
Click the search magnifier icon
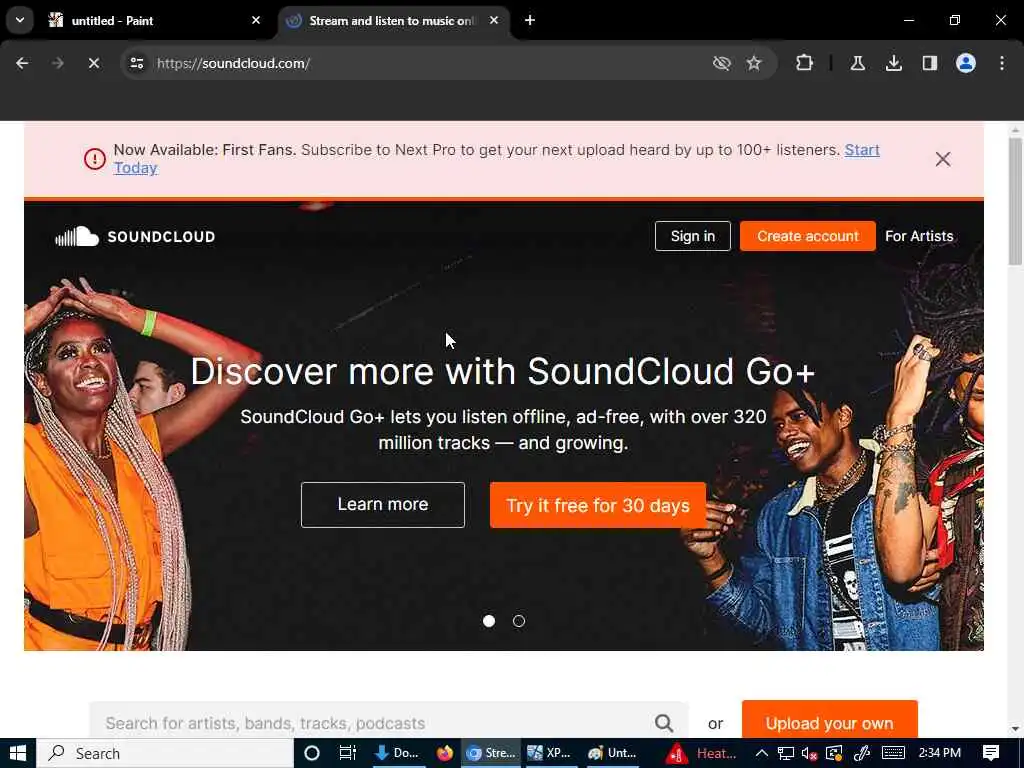pyautogui.click(x=664, y=723)
